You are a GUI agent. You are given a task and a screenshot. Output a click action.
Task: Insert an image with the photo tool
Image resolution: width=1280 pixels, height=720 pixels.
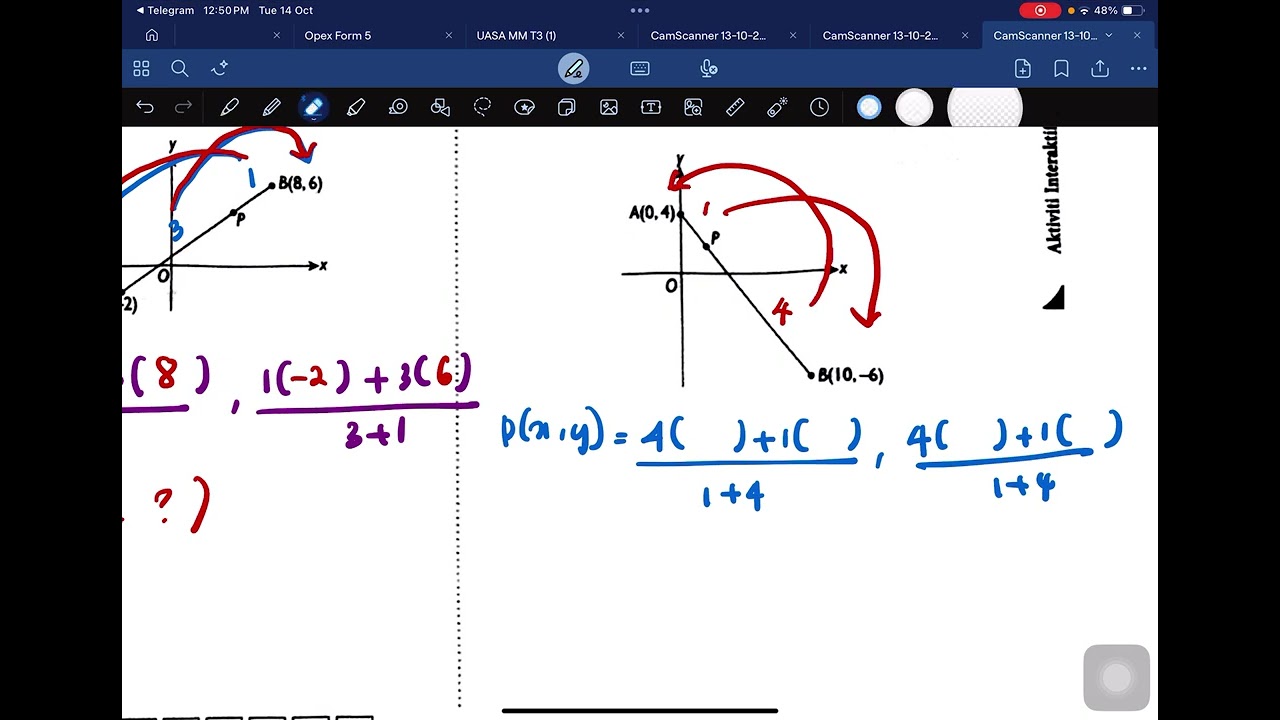coord(608,107)
